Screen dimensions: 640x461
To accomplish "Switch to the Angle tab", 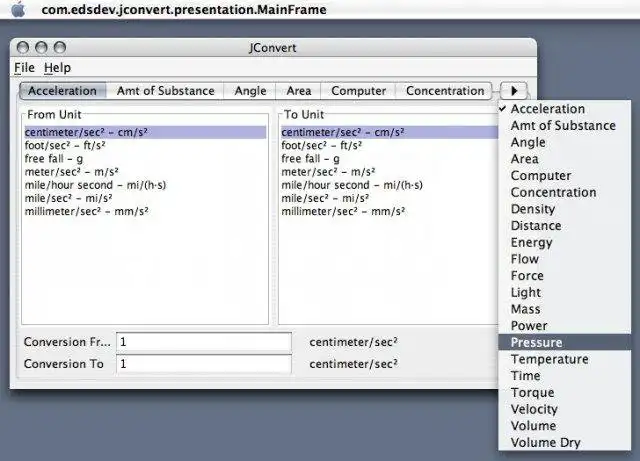I will pos(250,91).
